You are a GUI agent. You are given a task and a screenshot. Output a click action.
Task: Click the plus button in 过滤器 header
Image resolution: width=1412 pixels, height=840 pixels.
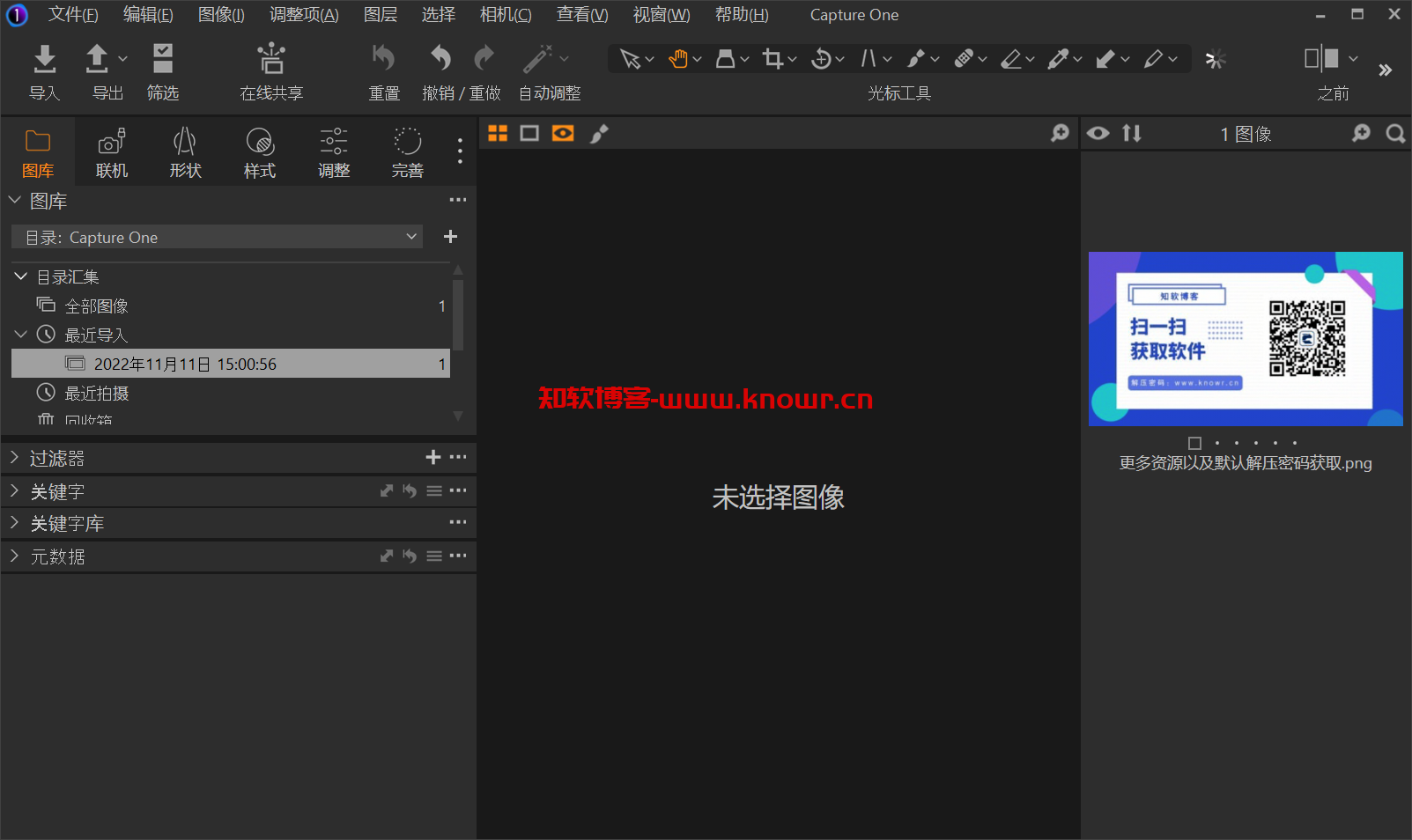432,457
